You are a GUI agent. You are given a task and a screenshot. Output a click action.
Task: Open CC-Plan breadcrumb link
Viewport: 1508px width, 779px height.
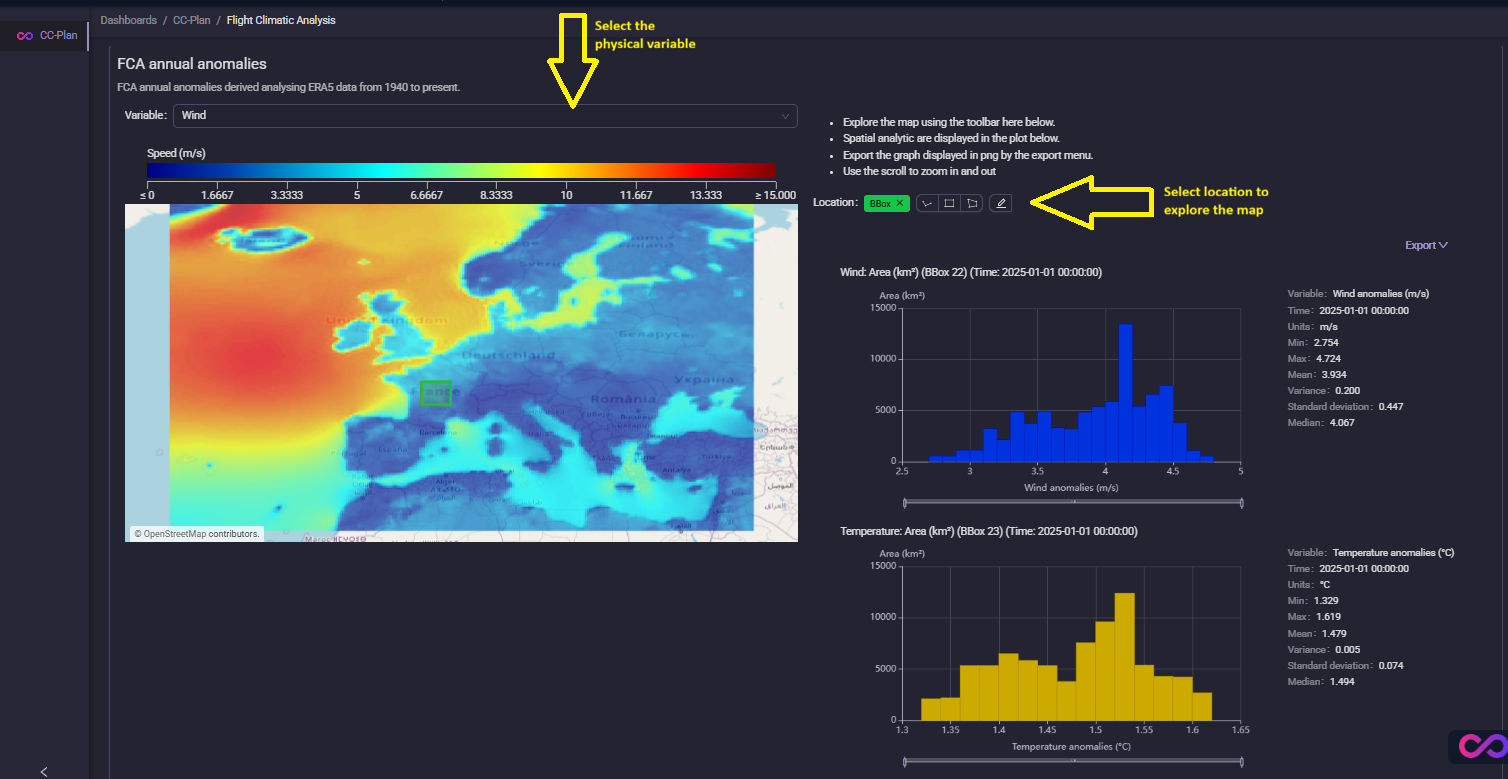pos(191,20)
